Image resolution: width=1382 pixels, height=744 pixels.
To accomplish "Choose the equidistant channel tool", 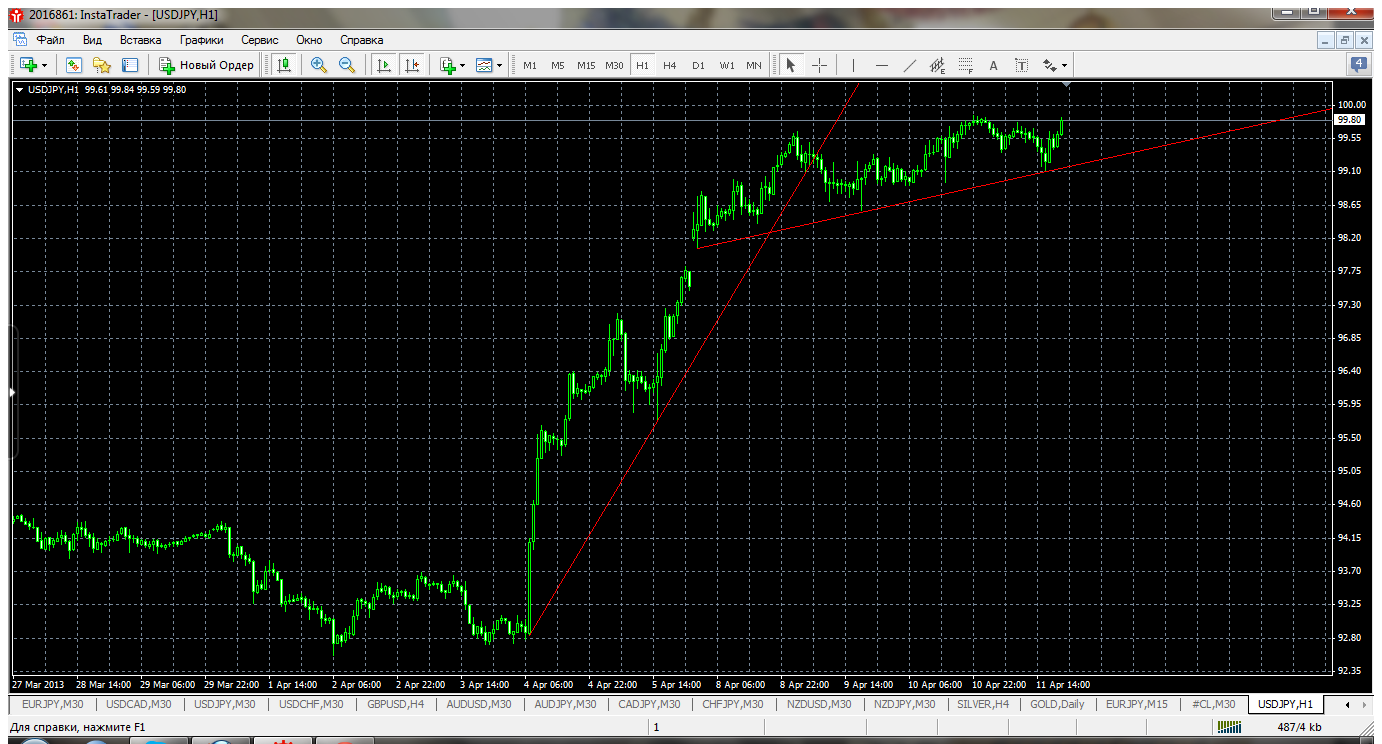I will pos(937,65).
